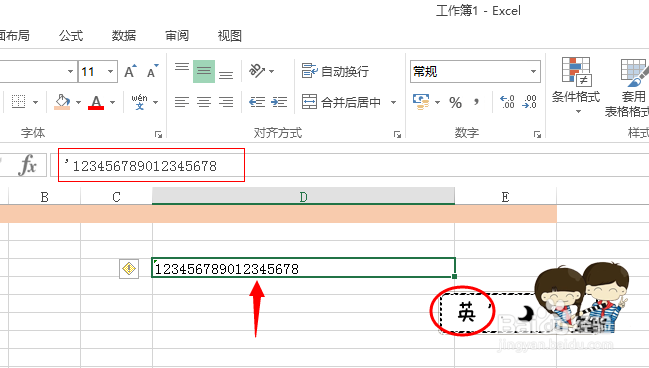Center text horizontally
The height and width of the screenshot is (368, 649).
pos(204,102)
